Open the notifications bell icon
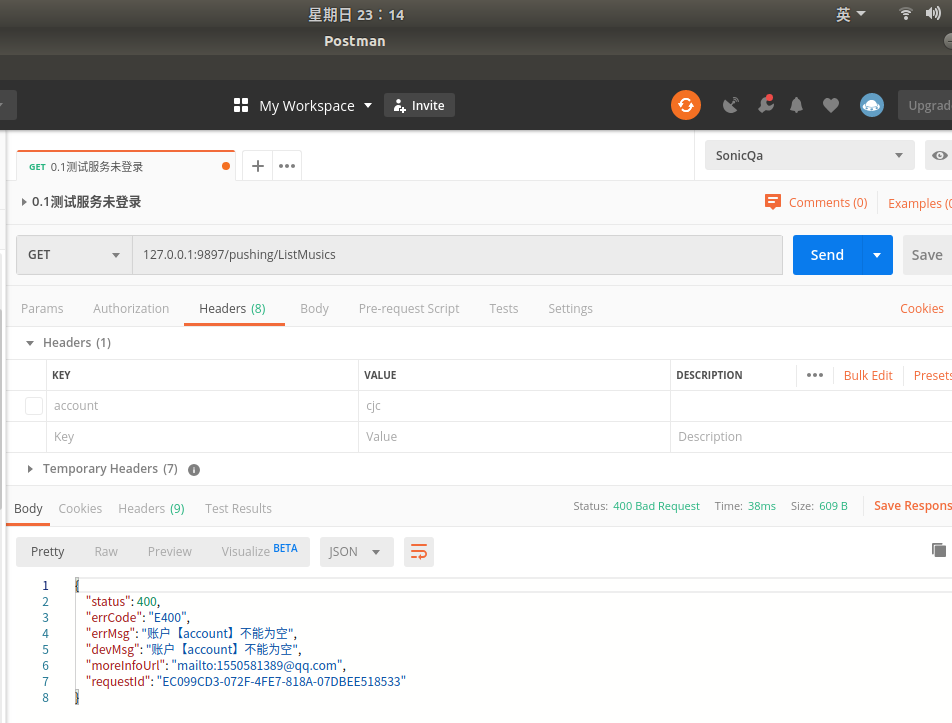 (x=796, y=105)
